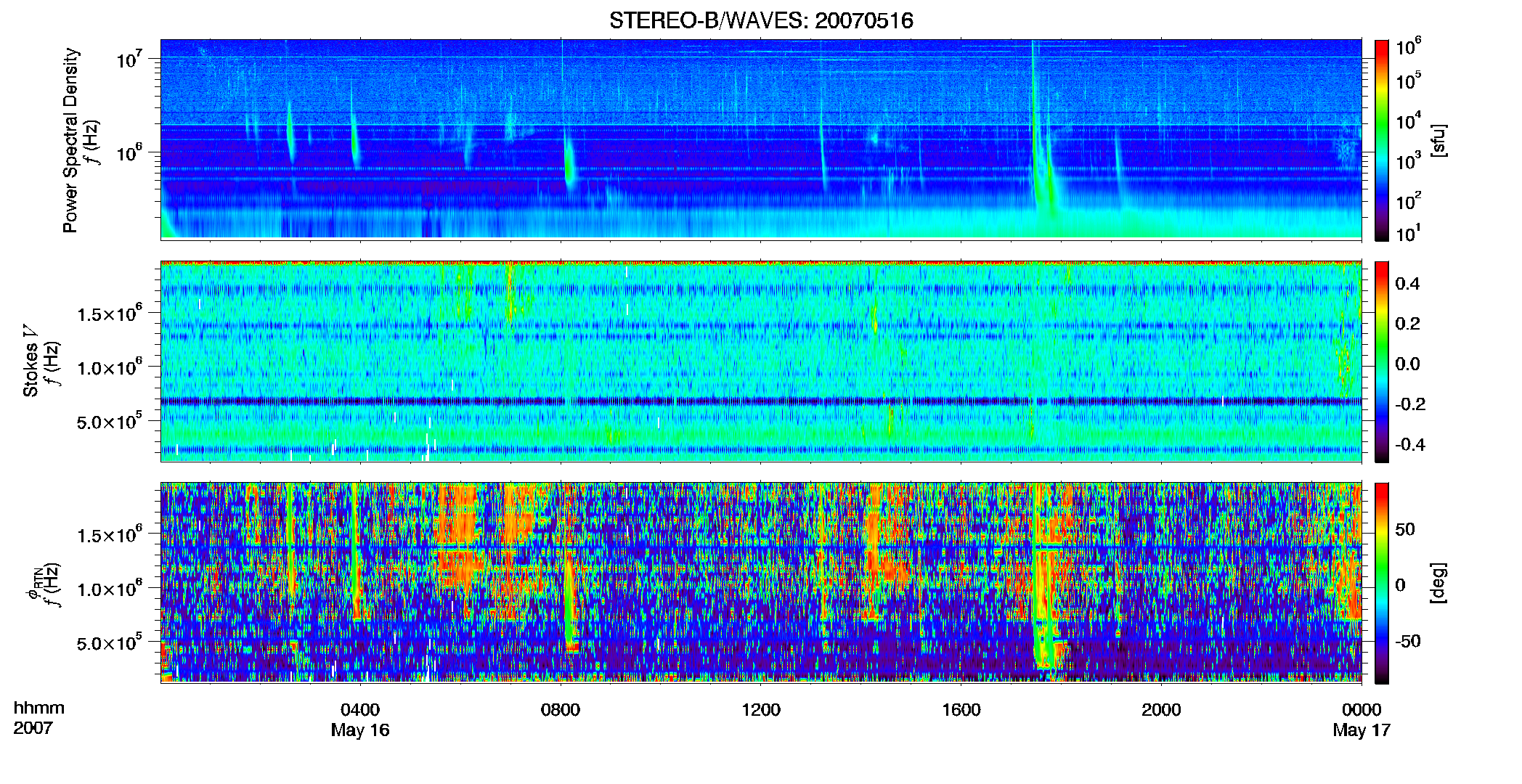Click 1.5×10^6 tick in φRTN panel
1522x784 pixels.
tap(110, 535)
